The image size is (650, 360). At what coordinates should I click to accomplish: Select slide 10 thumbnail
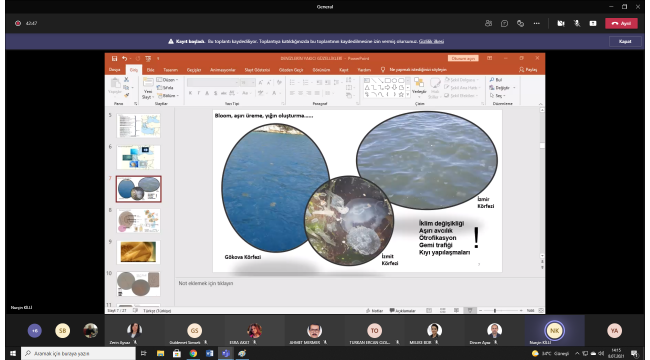138,284
